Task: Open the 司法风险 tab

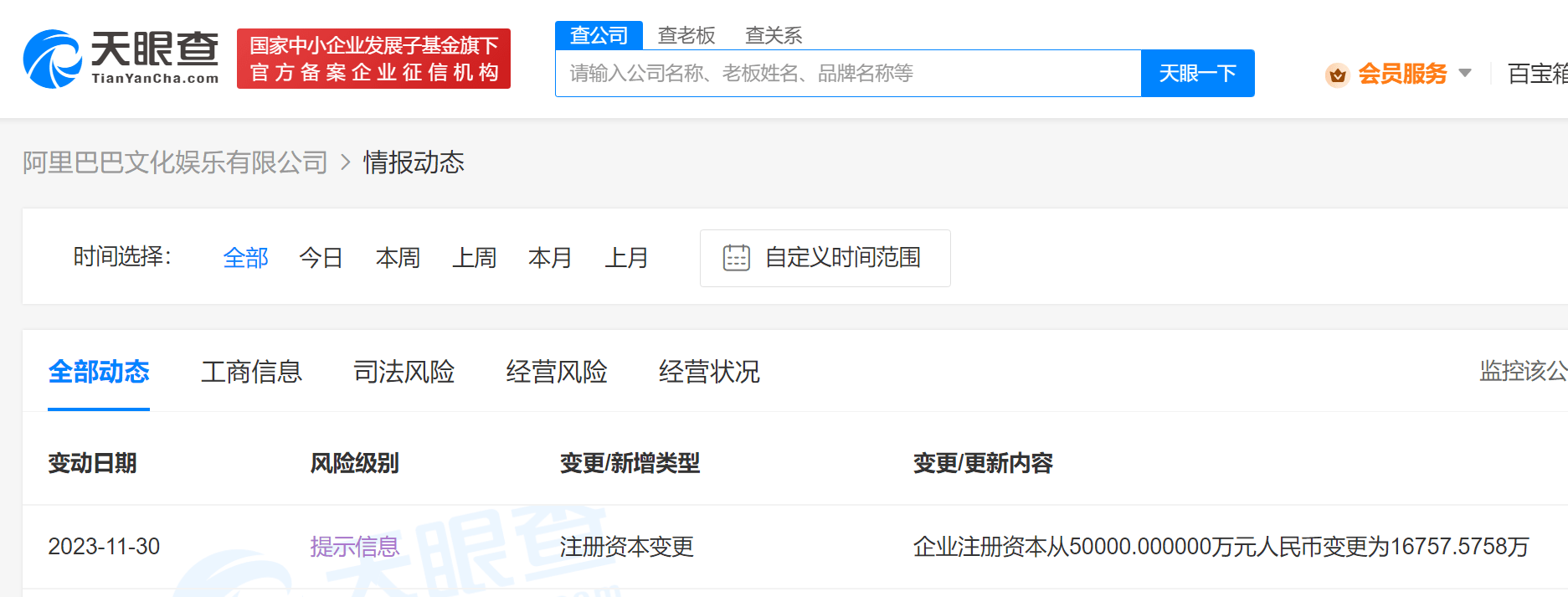Action: 404,372
